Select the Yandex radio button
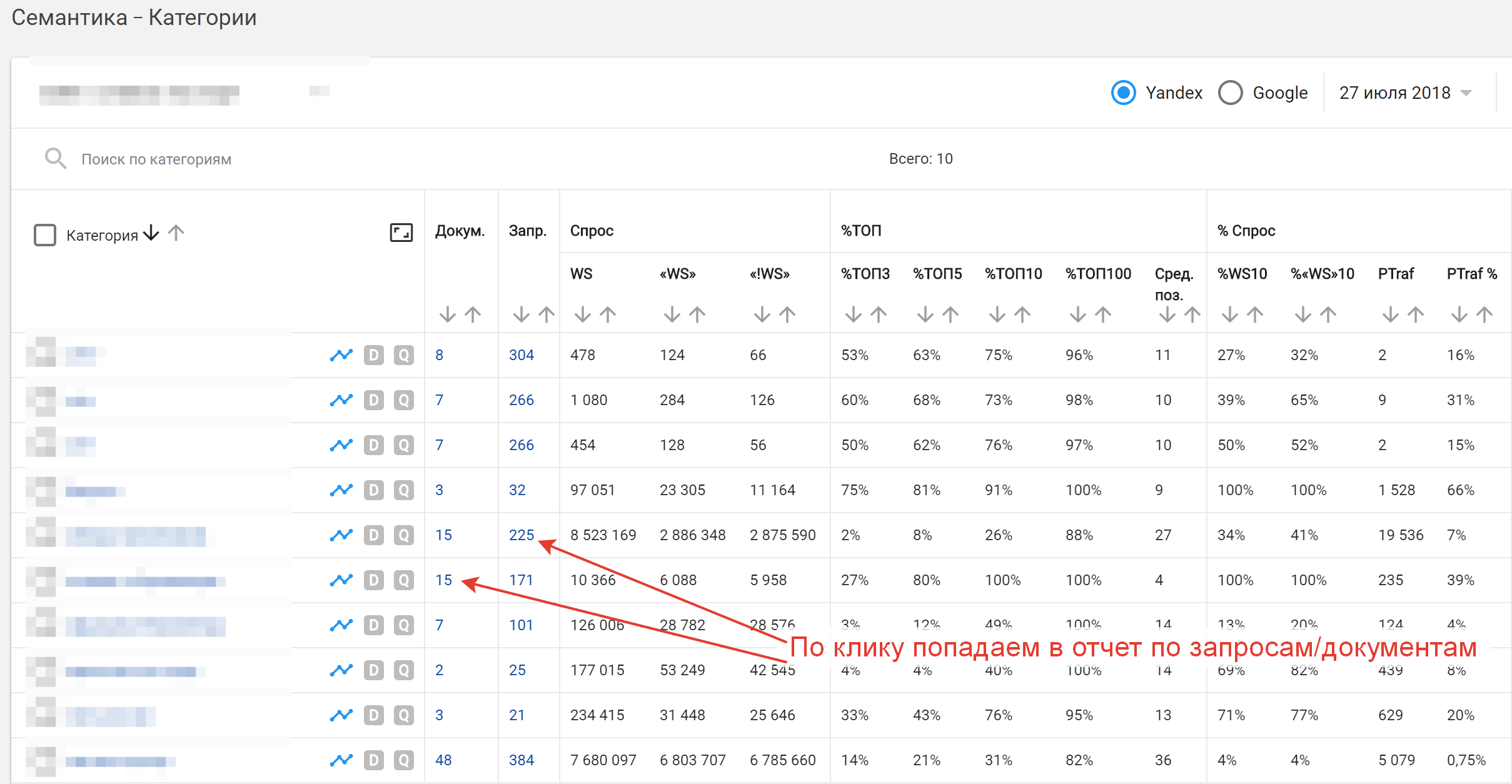Screen dimensions: 1512x784 coord(1123,93)
